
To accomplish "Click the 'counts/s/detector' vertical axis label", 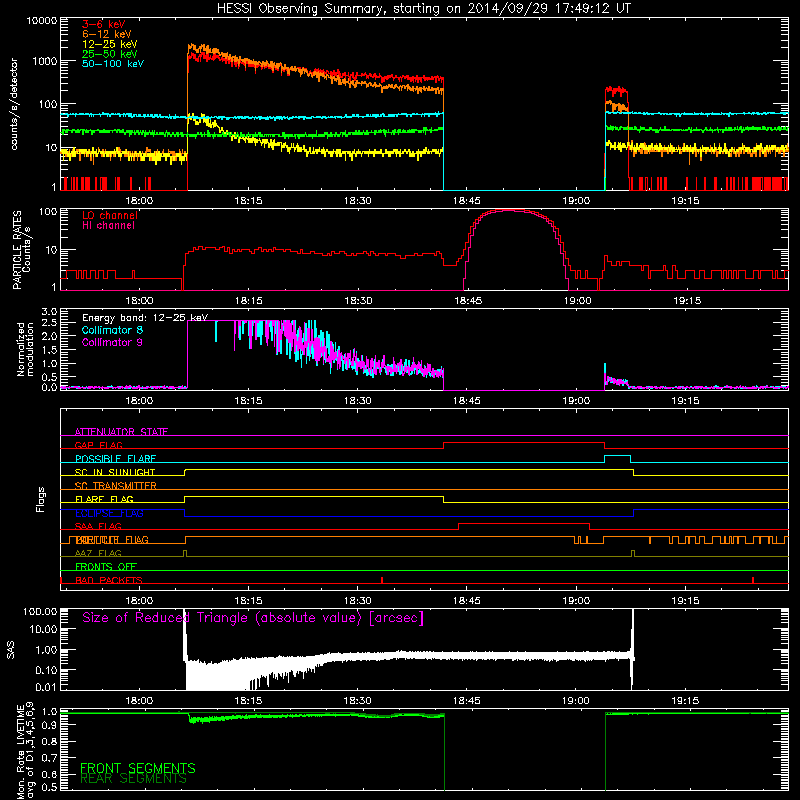I will [x=14, y=104].
